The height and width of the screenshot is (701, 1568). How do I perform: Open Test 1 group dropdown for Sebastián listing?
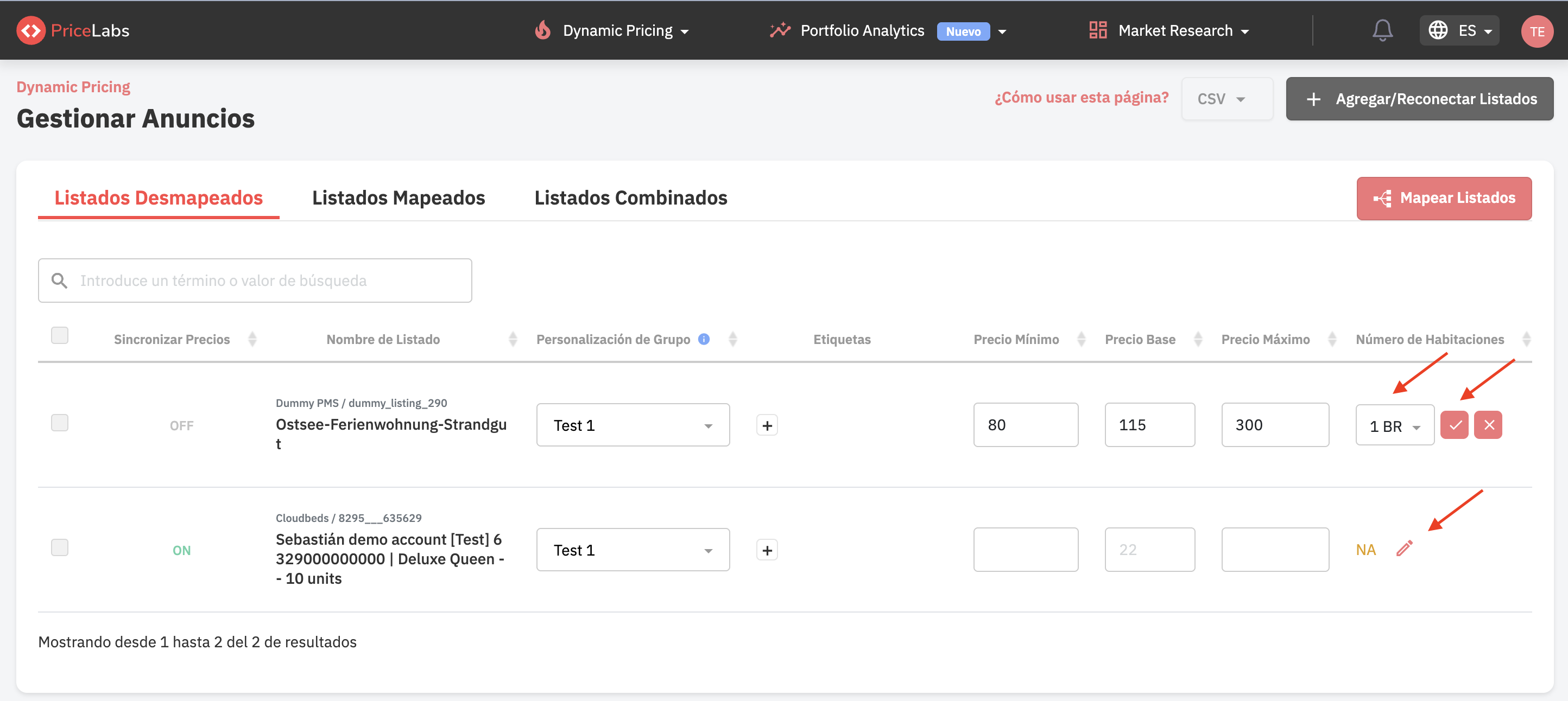633,550
